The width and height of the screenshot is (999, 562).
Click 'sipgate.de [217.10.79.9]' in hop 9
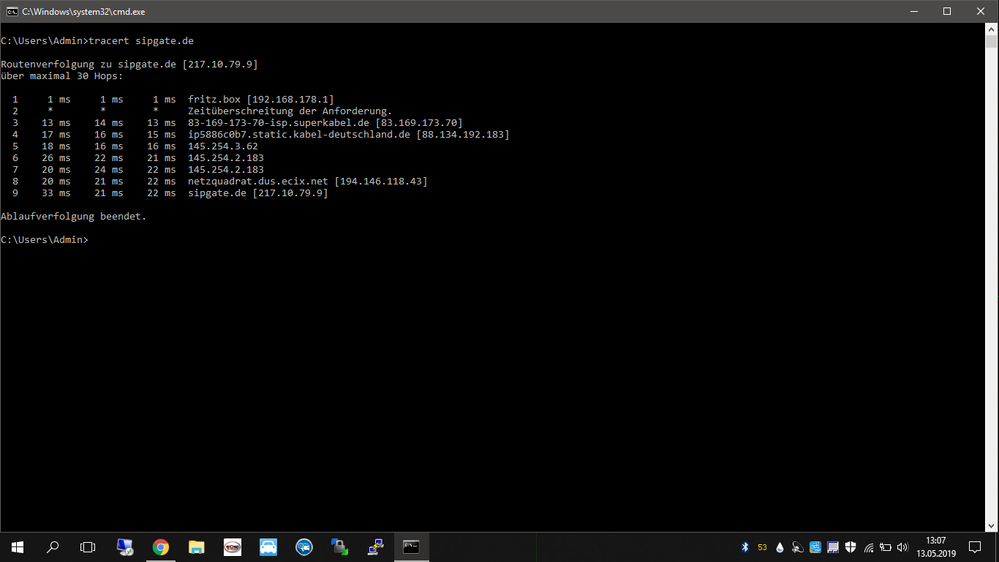point(258,193)
